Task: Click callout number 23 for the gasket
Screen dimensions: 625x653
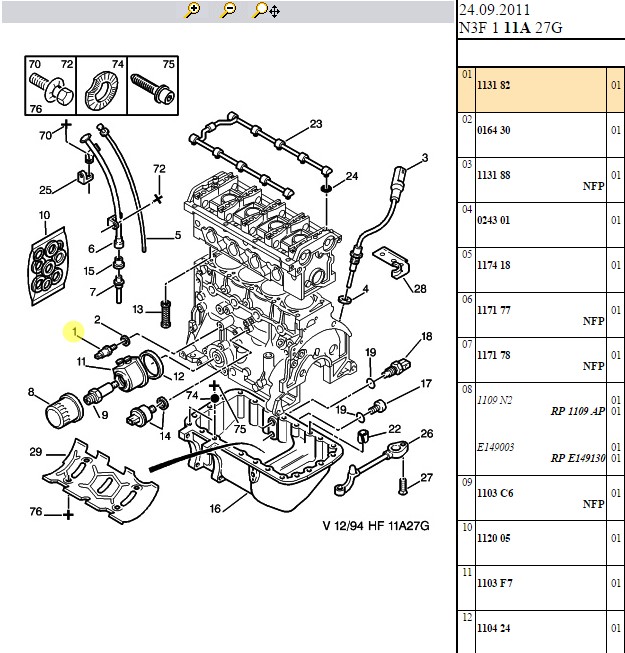Action: click(x=316, y=124)
